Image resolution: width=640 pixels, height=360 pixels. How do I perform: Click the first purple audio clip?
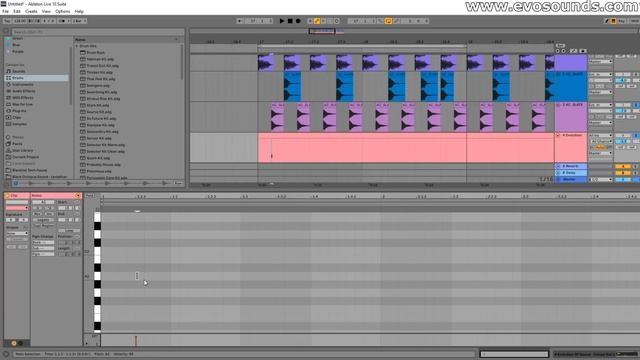pyautogui.click(x=266, y=63)
